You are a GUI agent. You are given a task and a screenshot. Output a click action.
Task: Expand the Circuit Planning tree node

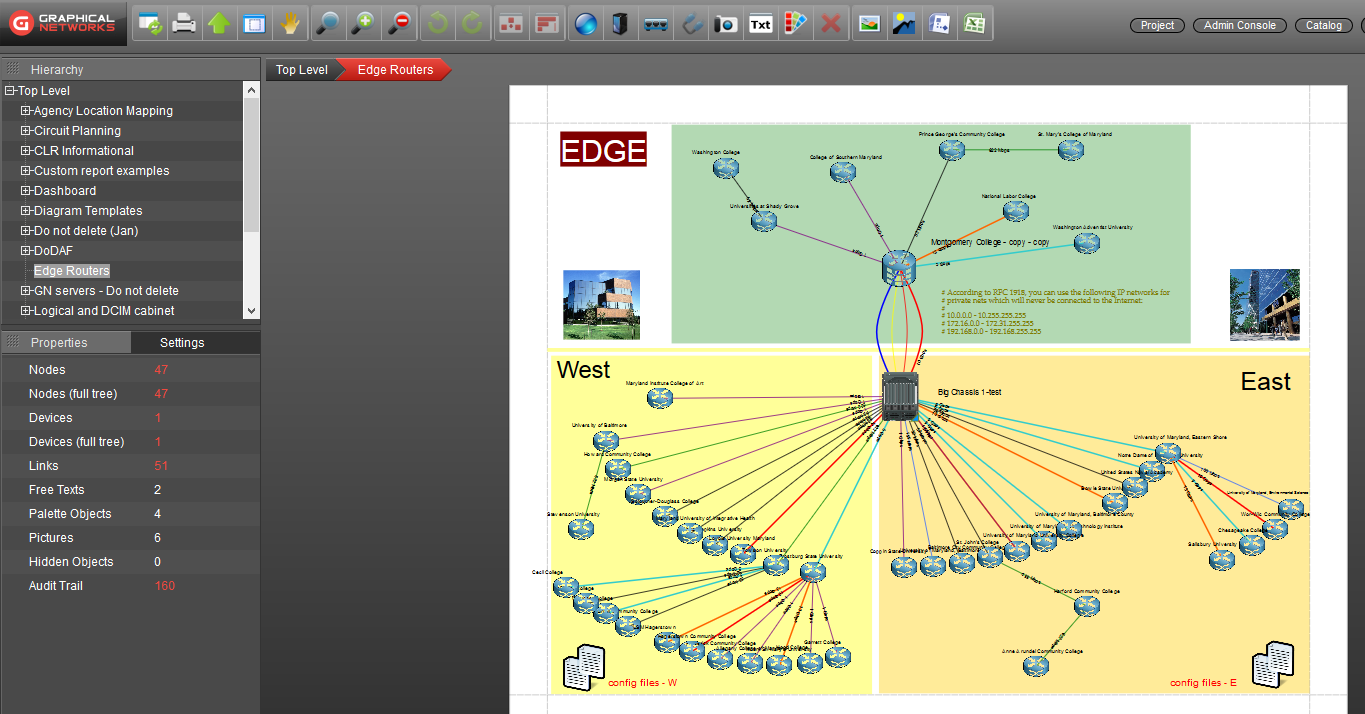click(x=26, y=131)
